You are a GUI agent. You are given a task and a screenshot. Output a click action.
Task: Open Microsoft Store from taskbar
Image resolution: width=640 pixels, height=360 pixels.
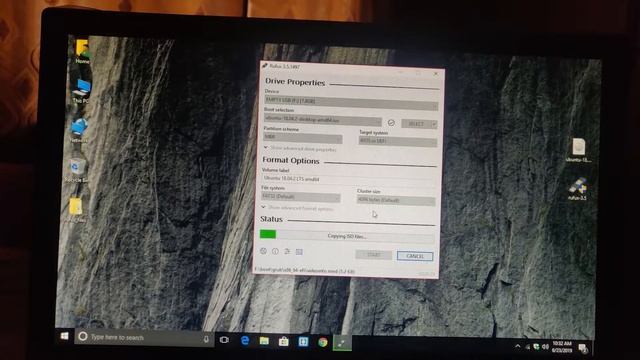[x=284, y=341]
